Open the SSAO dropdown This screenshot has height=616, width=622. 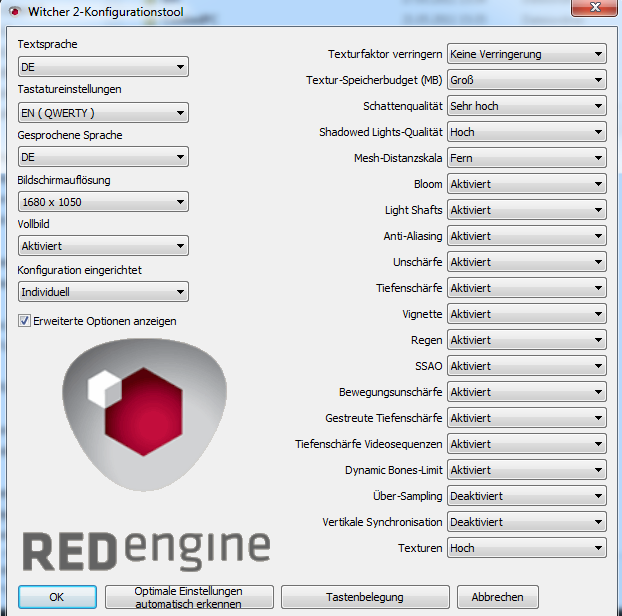[x=527, y=366]
